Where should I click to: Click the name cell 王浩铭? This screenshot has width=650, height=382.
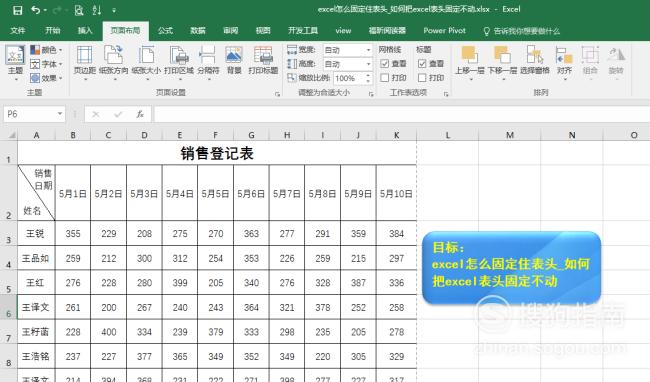pyautogui.click(x=36, y=356)
